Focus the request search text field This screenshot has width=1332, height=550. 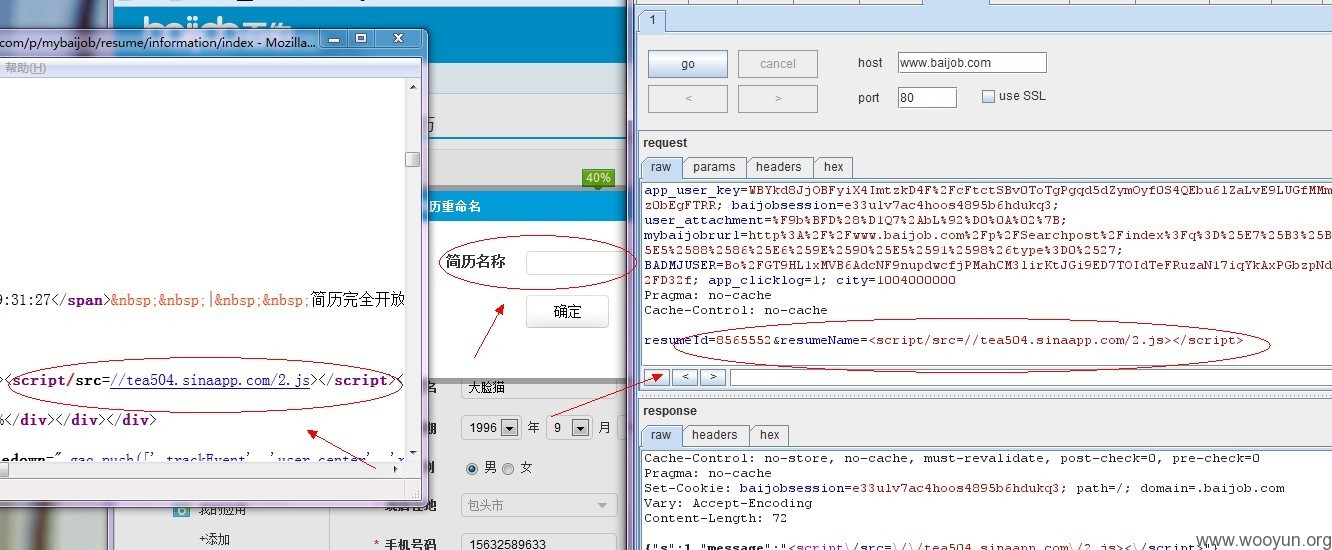coord(1030,377)
